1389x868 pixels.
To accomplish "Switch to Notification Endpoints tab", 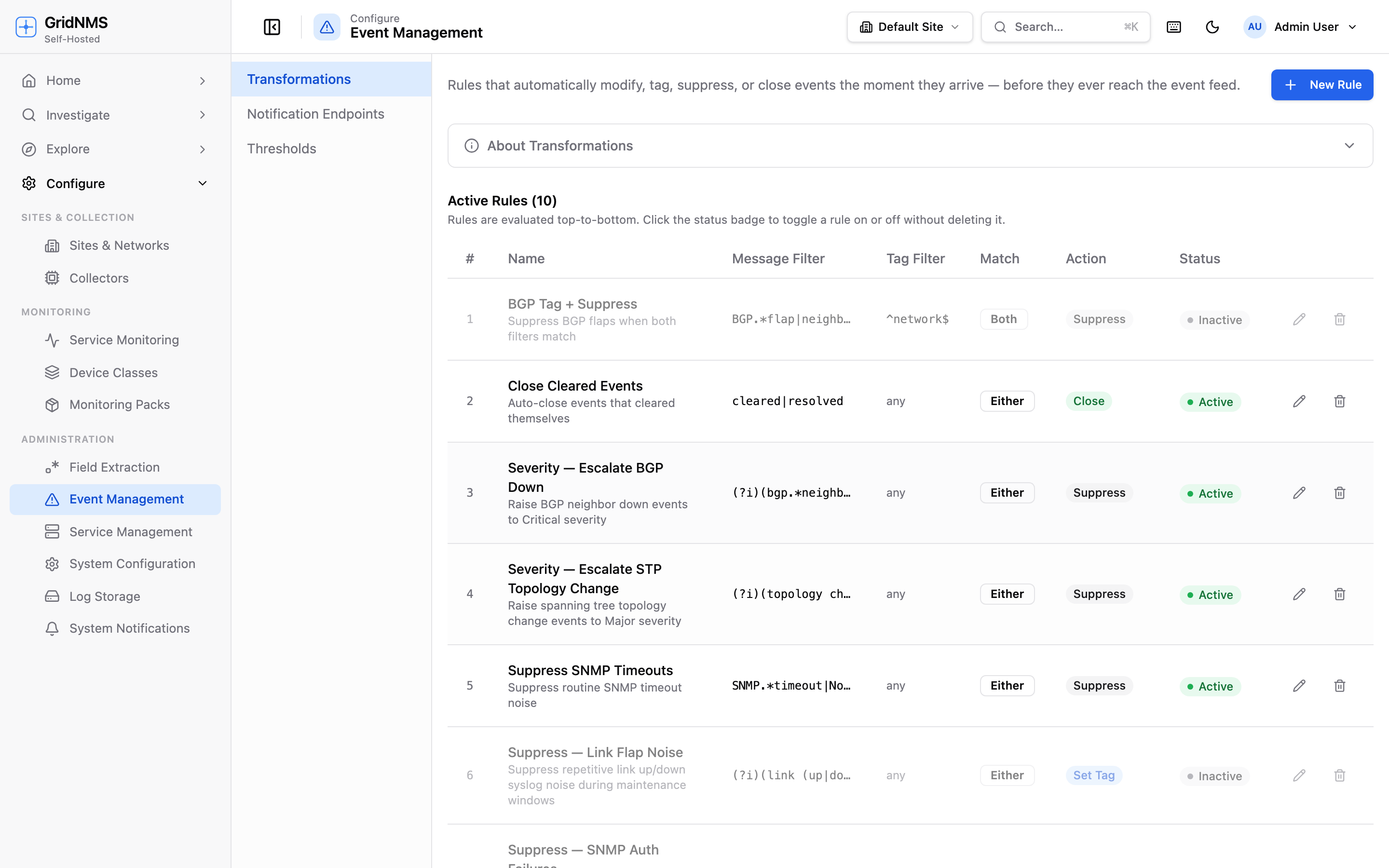I will pos(331,114).
